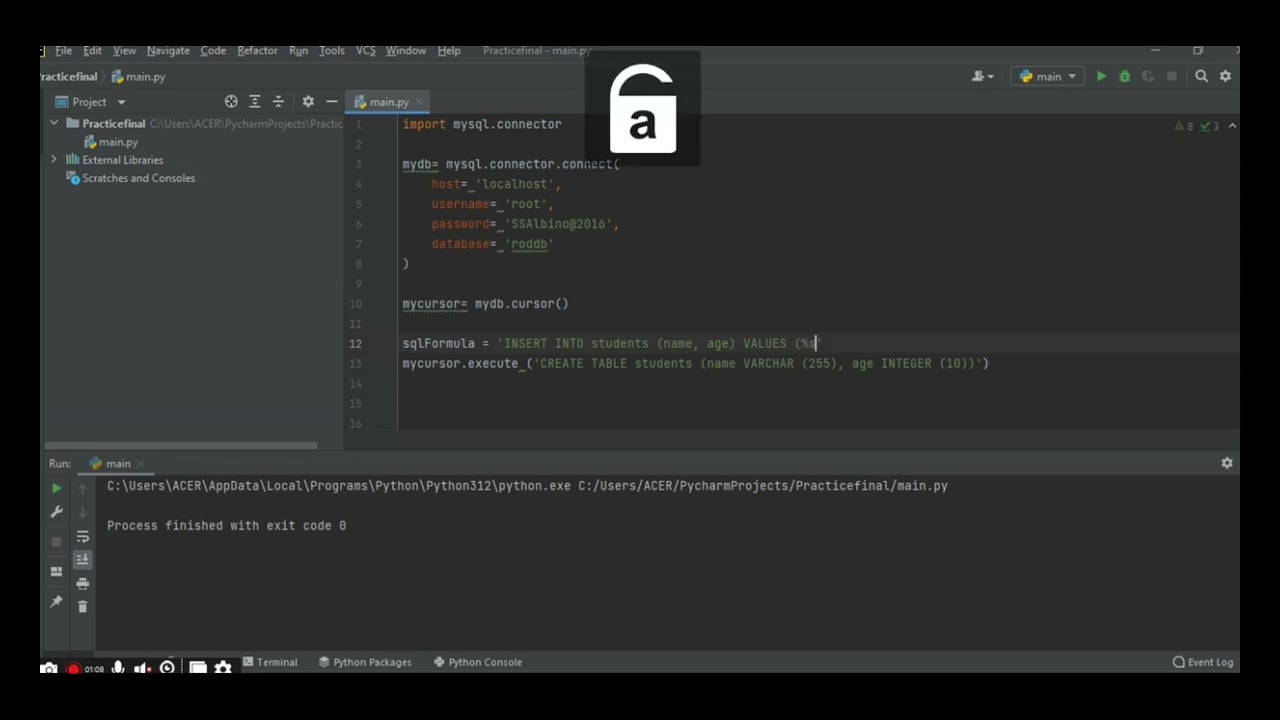
Task: Open IDE settings gear at top right
Action: (1225, 76)
